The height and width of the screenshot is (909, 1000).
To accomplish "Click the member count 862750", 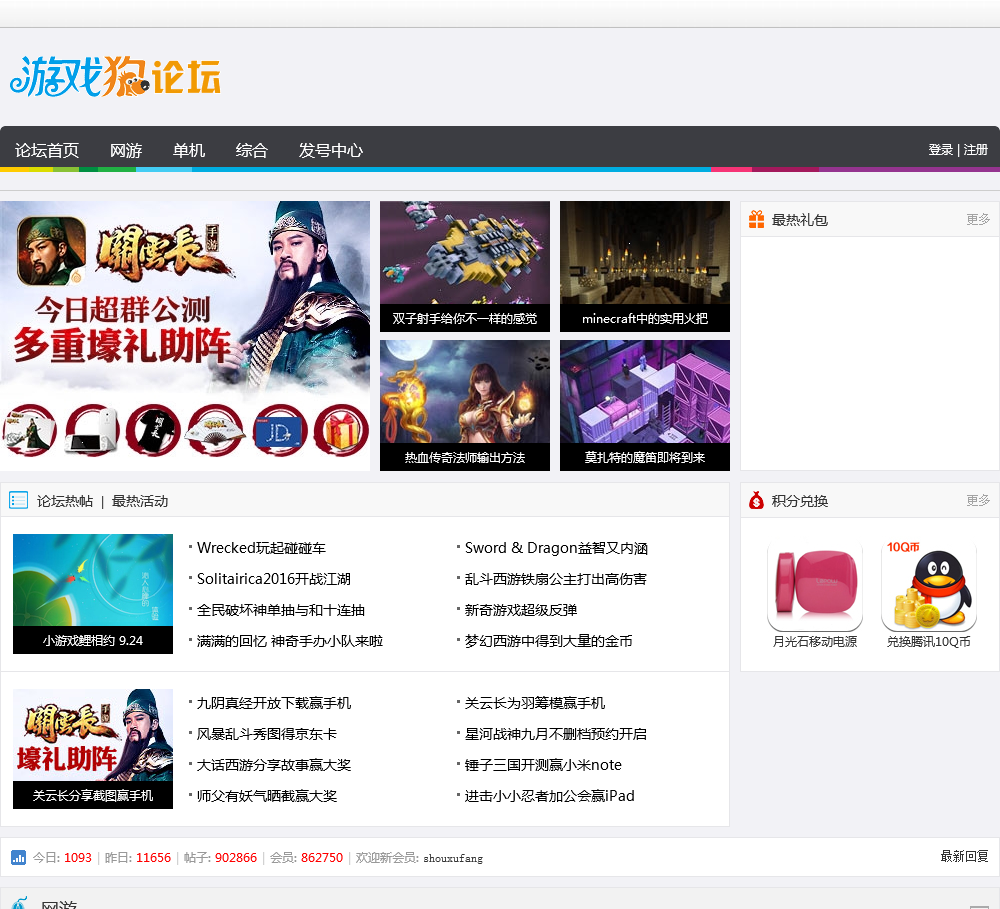I will pyautogui.click(x=322, y=857).
